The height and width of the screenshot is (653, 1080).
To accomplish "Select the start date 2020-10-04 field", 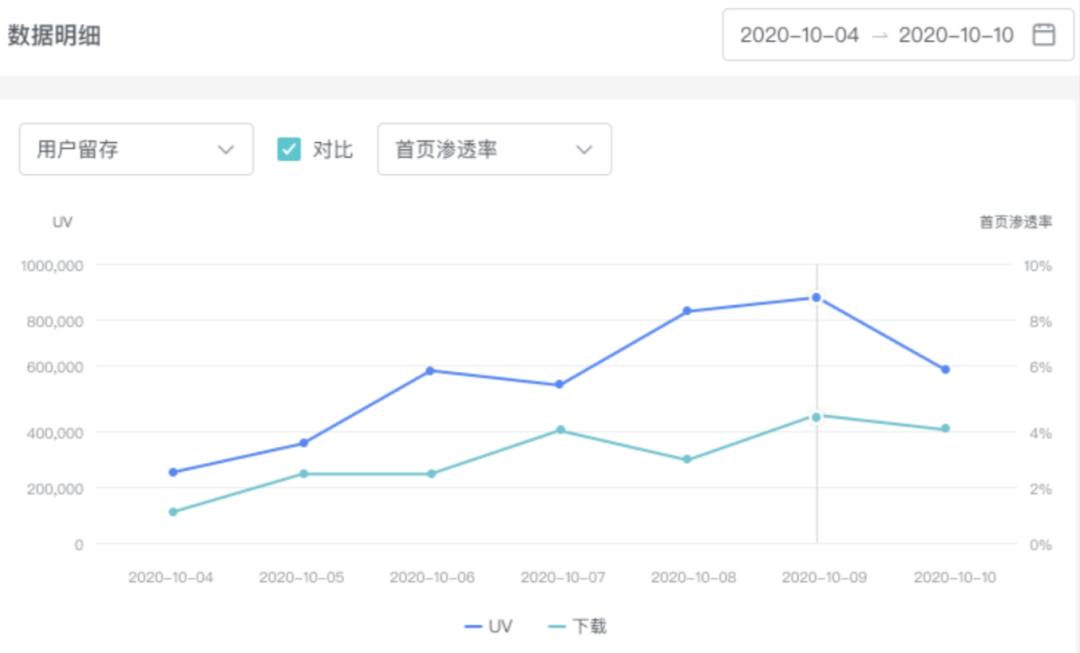I will click(x=799, y=35).
